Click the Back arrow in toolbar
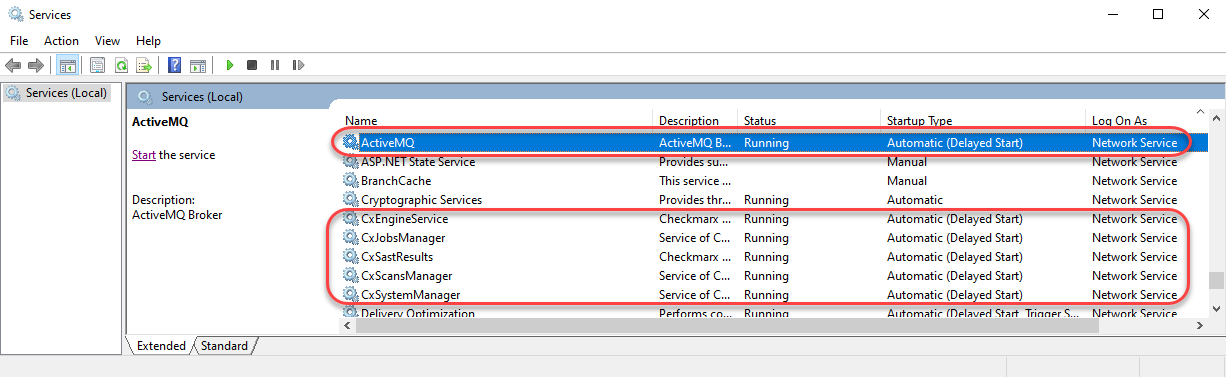Image resolution: width=1226 pixels, height=377 pixels. pyautogui.click(x=13, y=65)
